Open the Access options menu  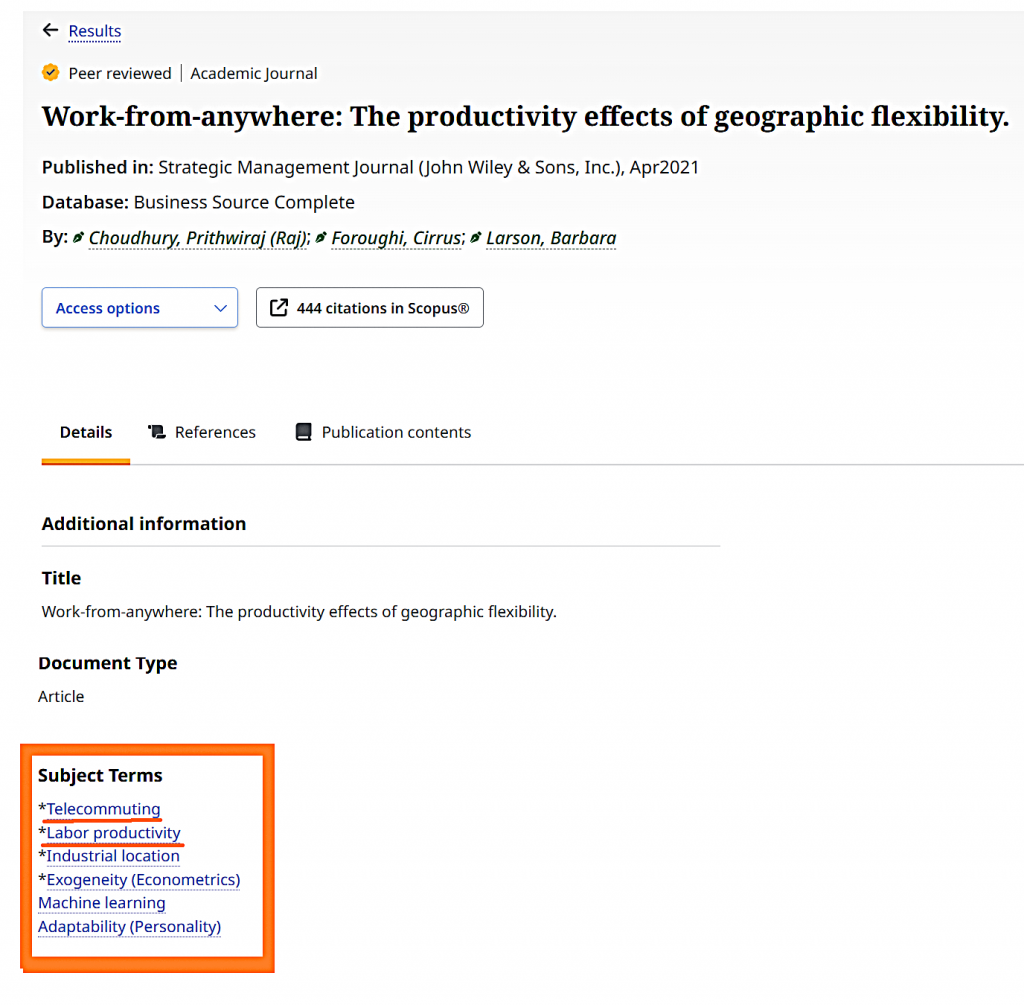(140, 308)
